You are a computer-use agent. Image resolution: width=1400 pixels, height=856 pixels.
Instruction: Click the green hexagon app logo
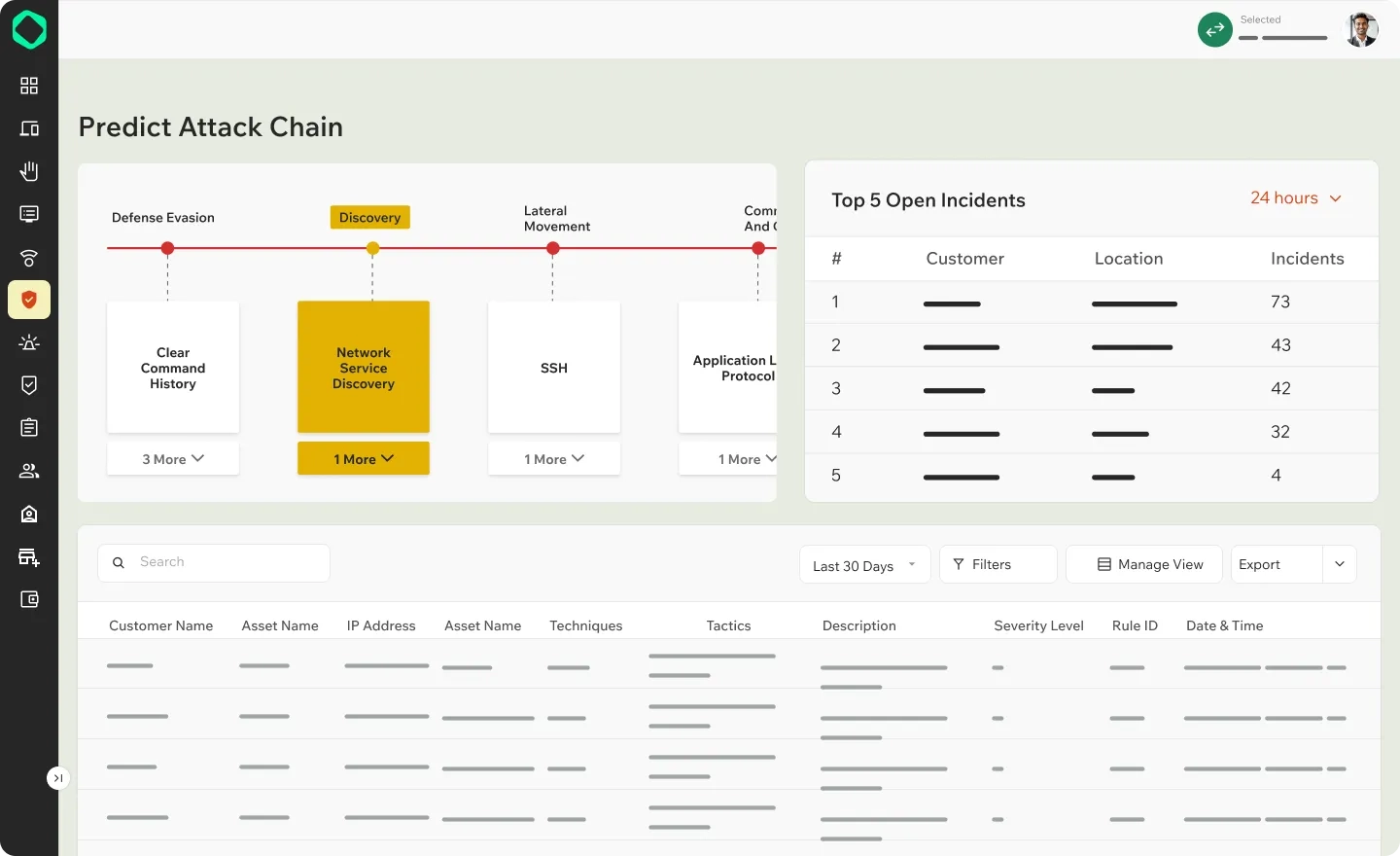[x=29, y=30]
